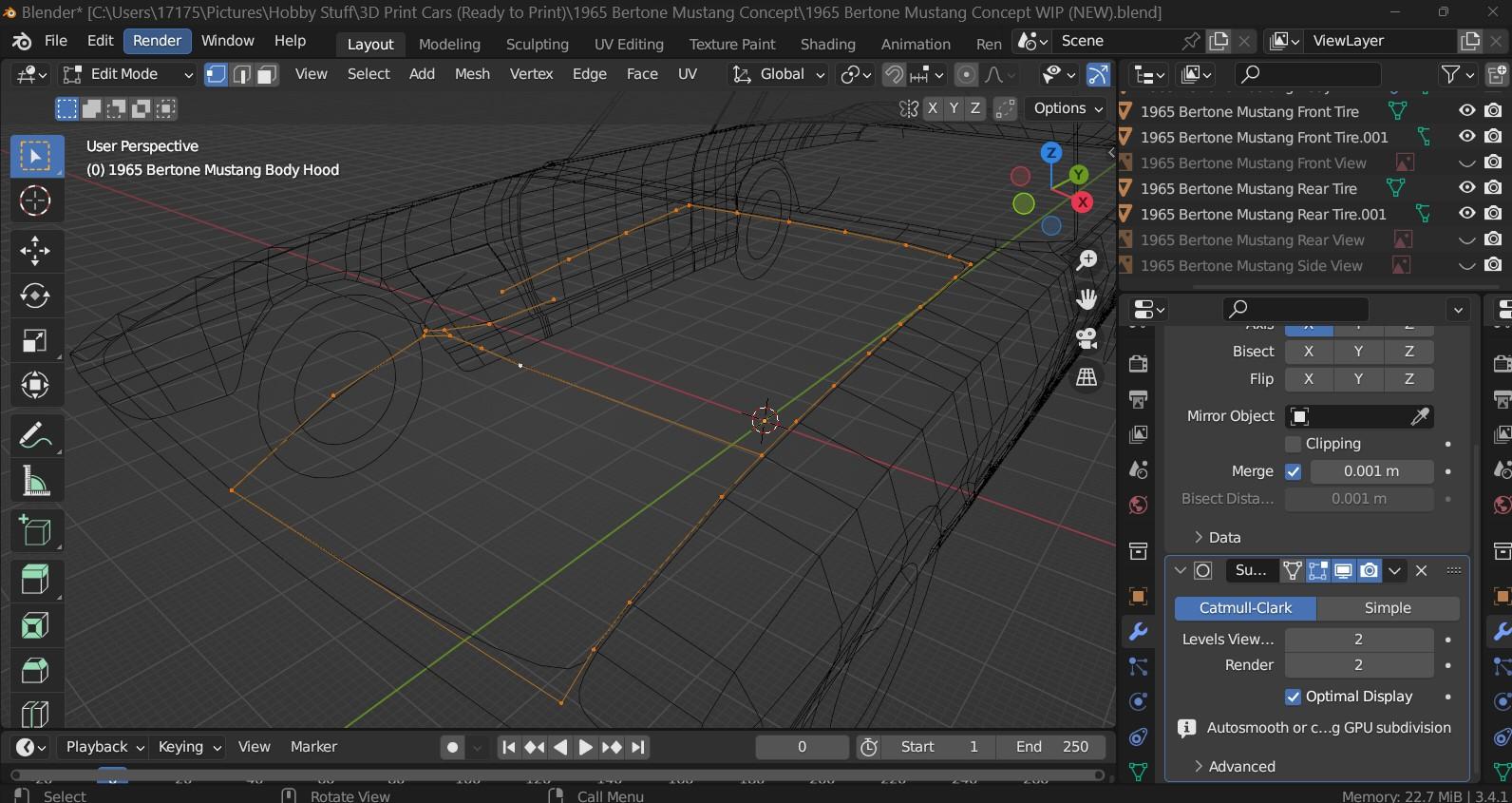Select the Cursor tool
The height and width of the screenshot is (803, 1512).
tap(36, 201)
